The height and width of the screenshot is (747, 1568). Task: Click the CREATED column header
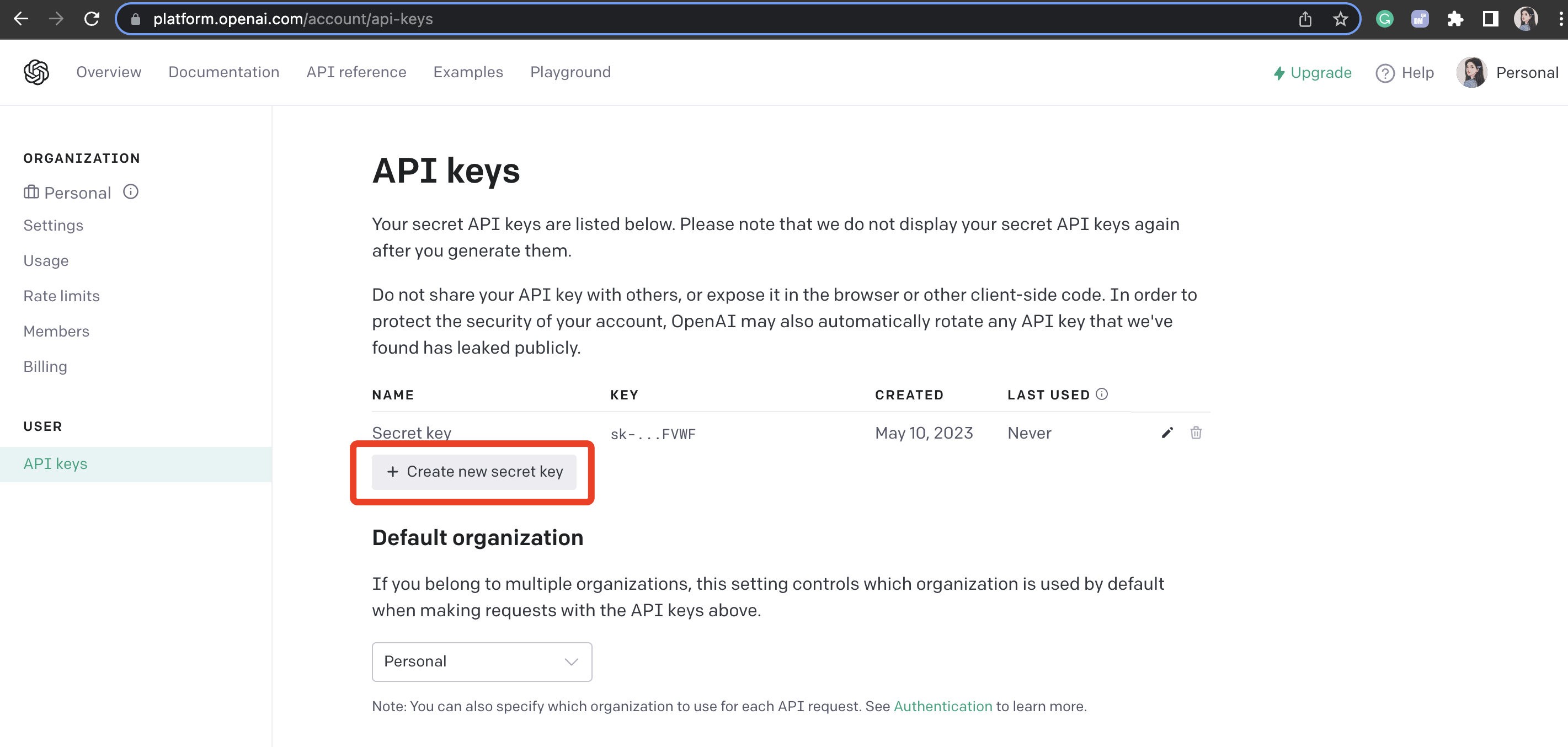[x=909, y=394]
